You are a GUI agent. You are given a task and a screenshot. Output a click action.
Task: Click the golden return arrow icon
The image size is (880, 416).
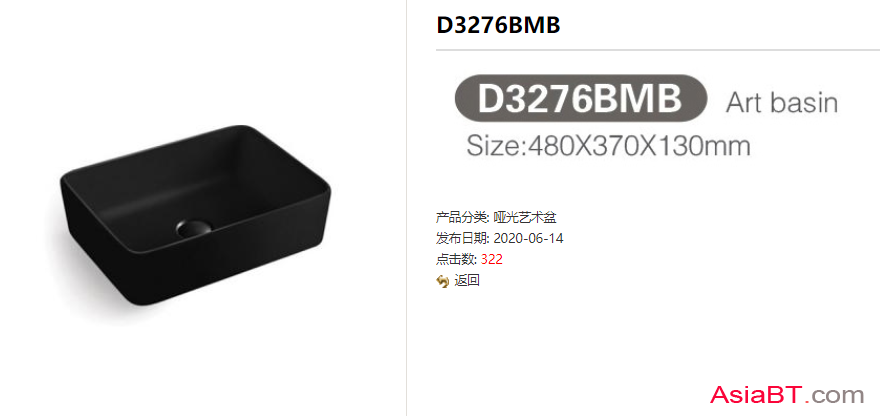[x=442, y=281]
